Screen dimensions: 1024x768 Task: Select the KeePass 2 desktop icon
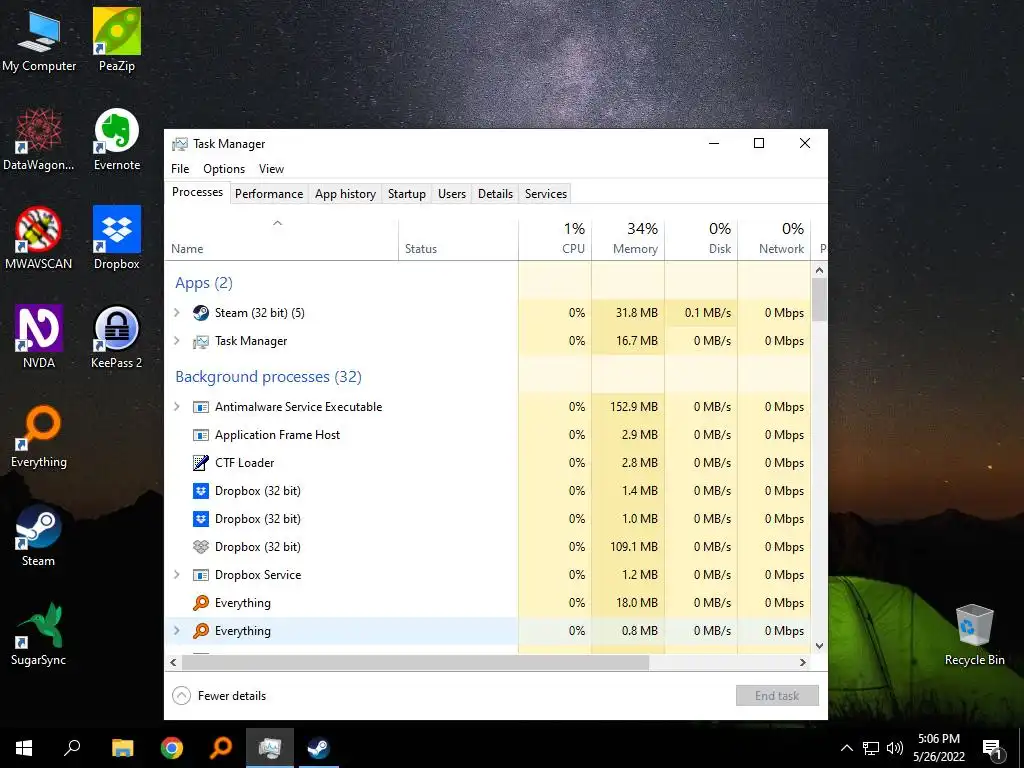click(117, 337)
